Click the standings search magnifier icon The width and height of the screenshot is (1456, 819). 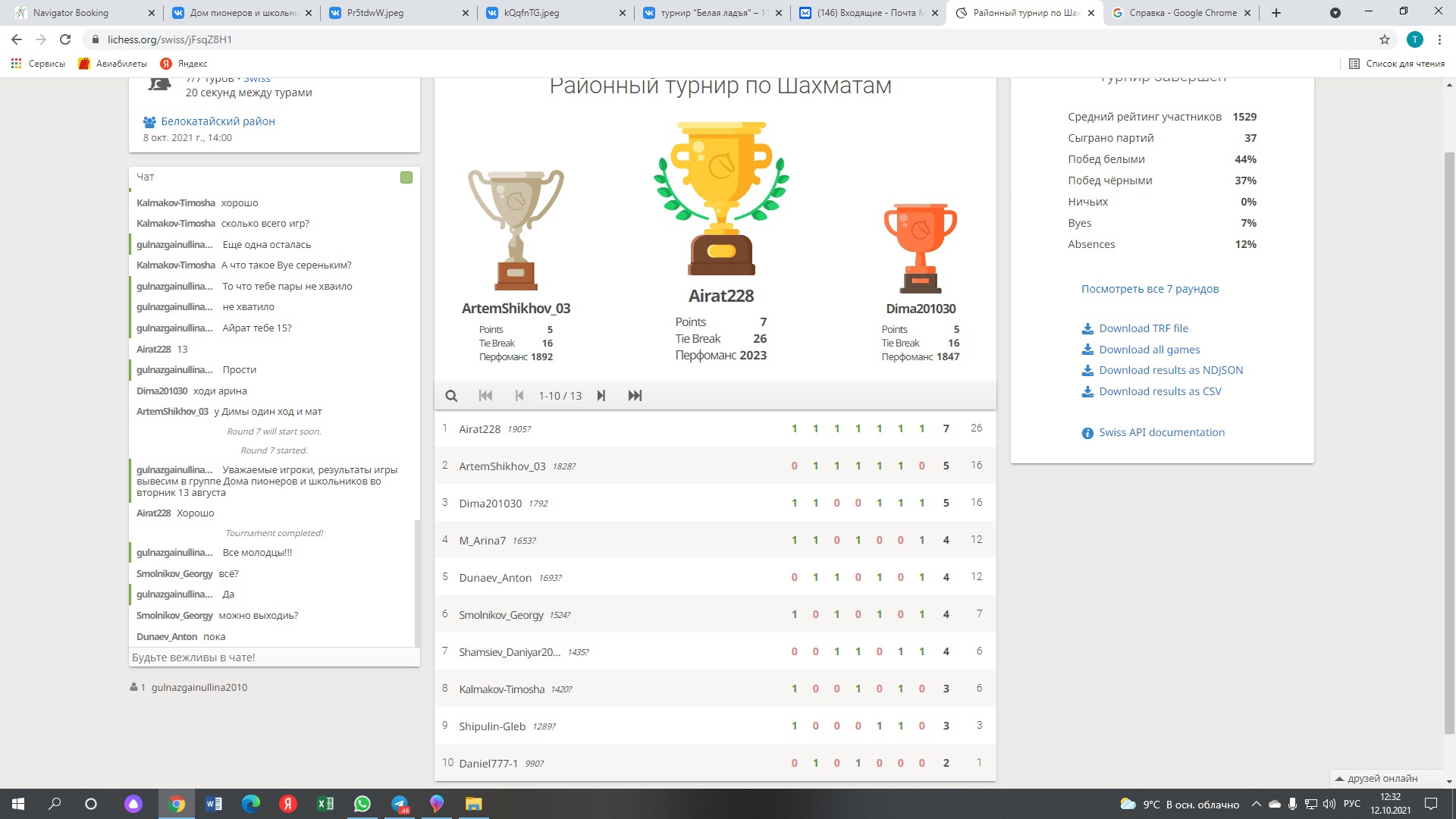[x=451, y=396]
